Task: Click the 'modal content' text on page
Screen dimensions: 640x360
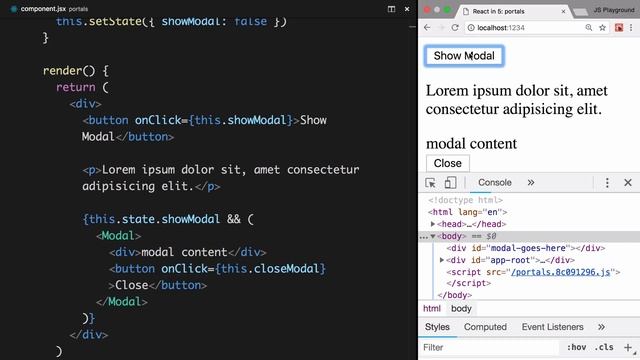Action: coord(471,144)
